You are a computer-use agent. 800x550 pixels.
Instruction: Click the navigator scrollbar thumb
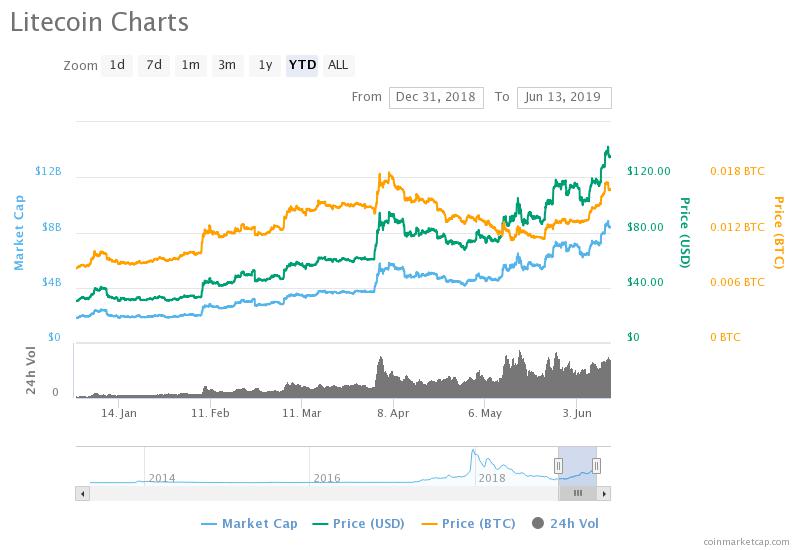coord(577,493)
